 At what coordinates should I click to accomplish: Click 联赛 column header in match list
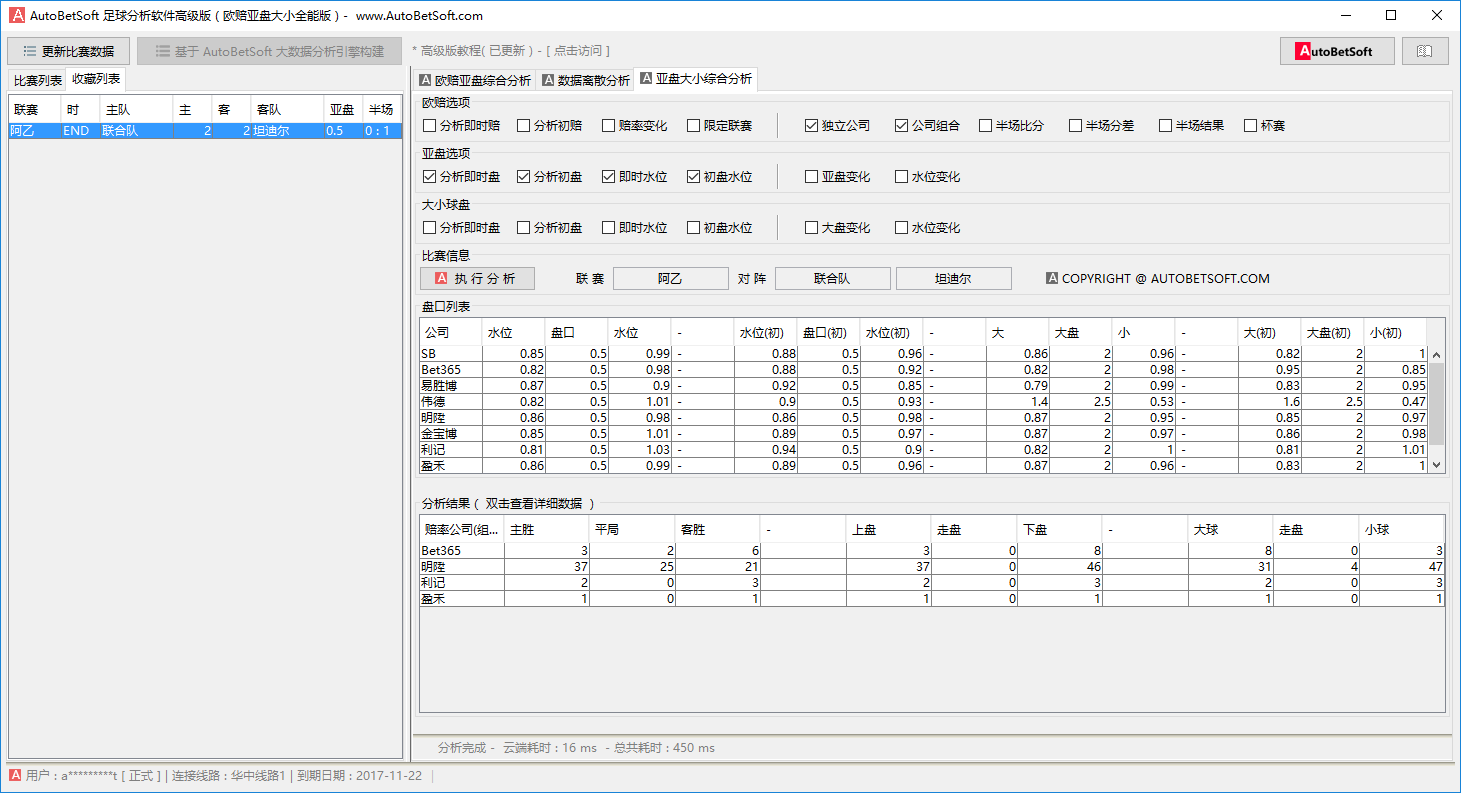(35, 110)
